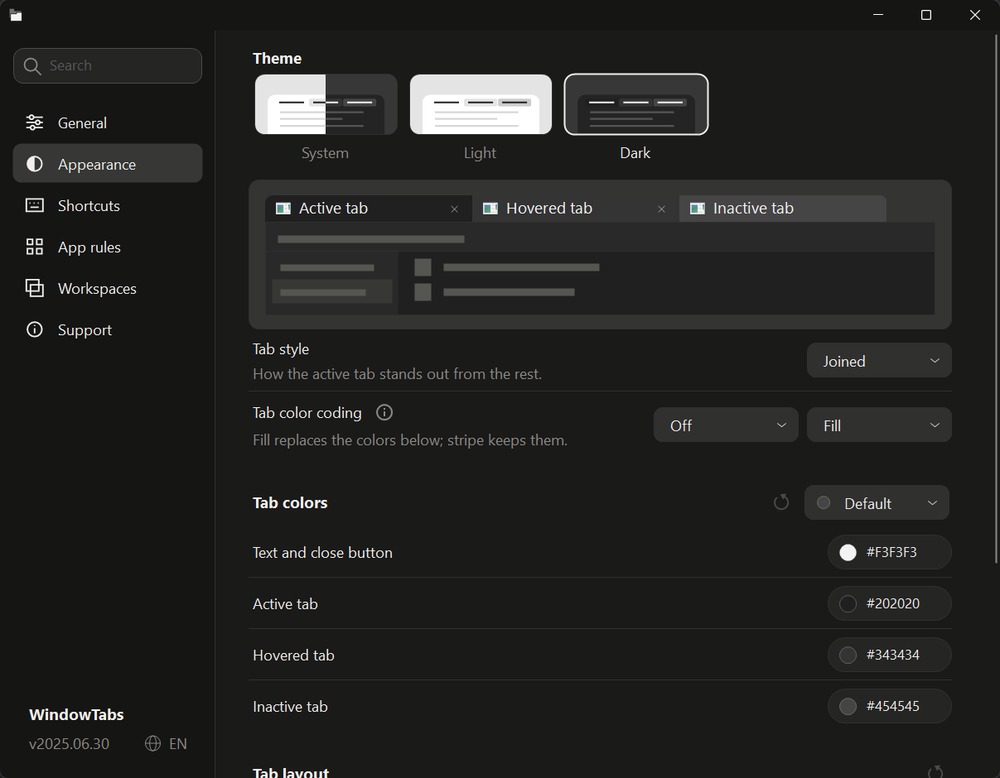Image resolution: width=1000 pixels, height=778 pixels.
Task: Switch to the Appearance settings section
Action: click(108, 164)
